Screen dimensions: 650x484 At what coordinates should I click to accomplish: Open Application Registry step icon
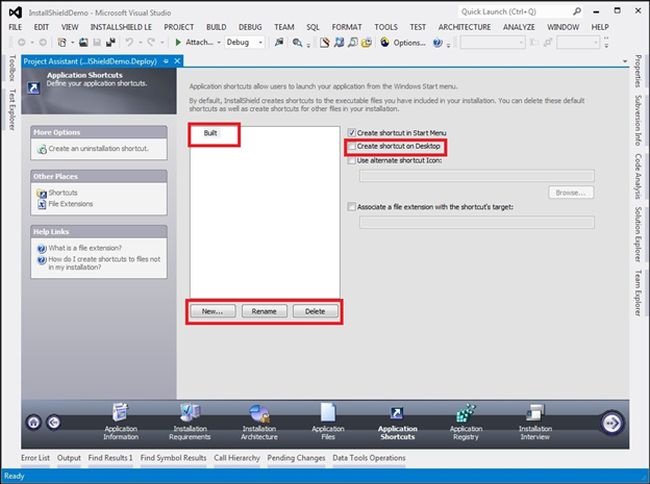[x=466, y=413]
